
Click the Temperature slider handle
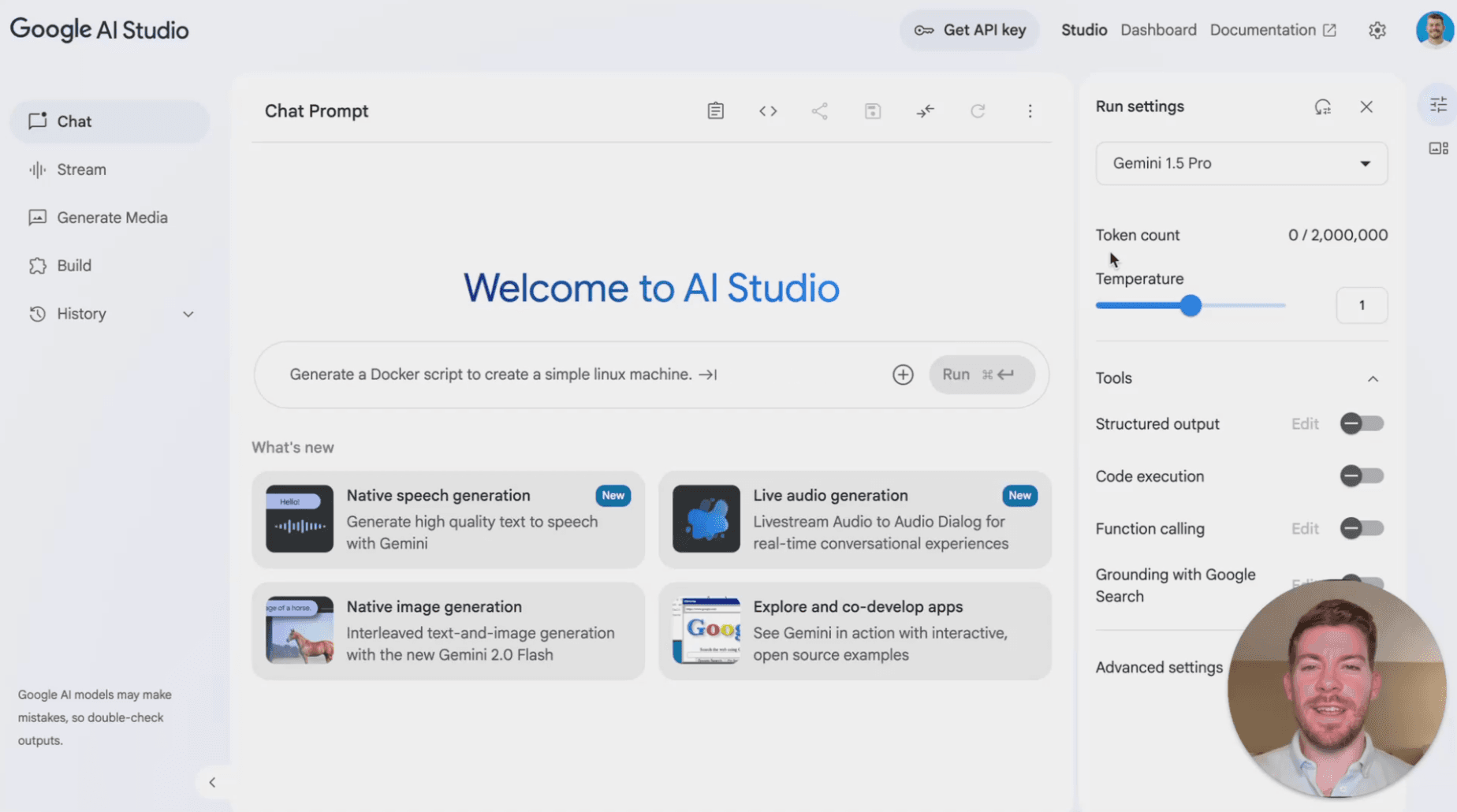(x=1191, y=305)
